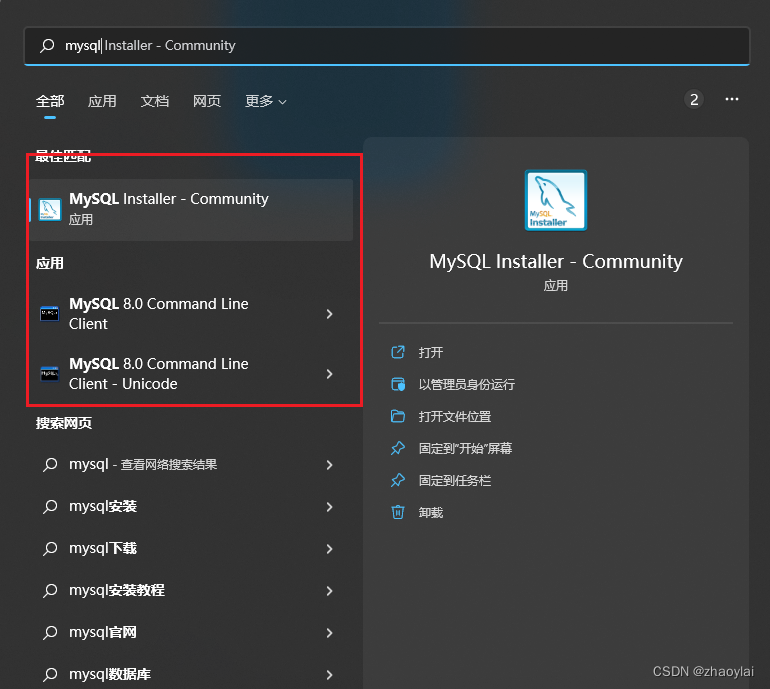Expand arrow for Command Line Client - Unicode
This screenshot has width=770, height=689.
(x=330, y=374)
